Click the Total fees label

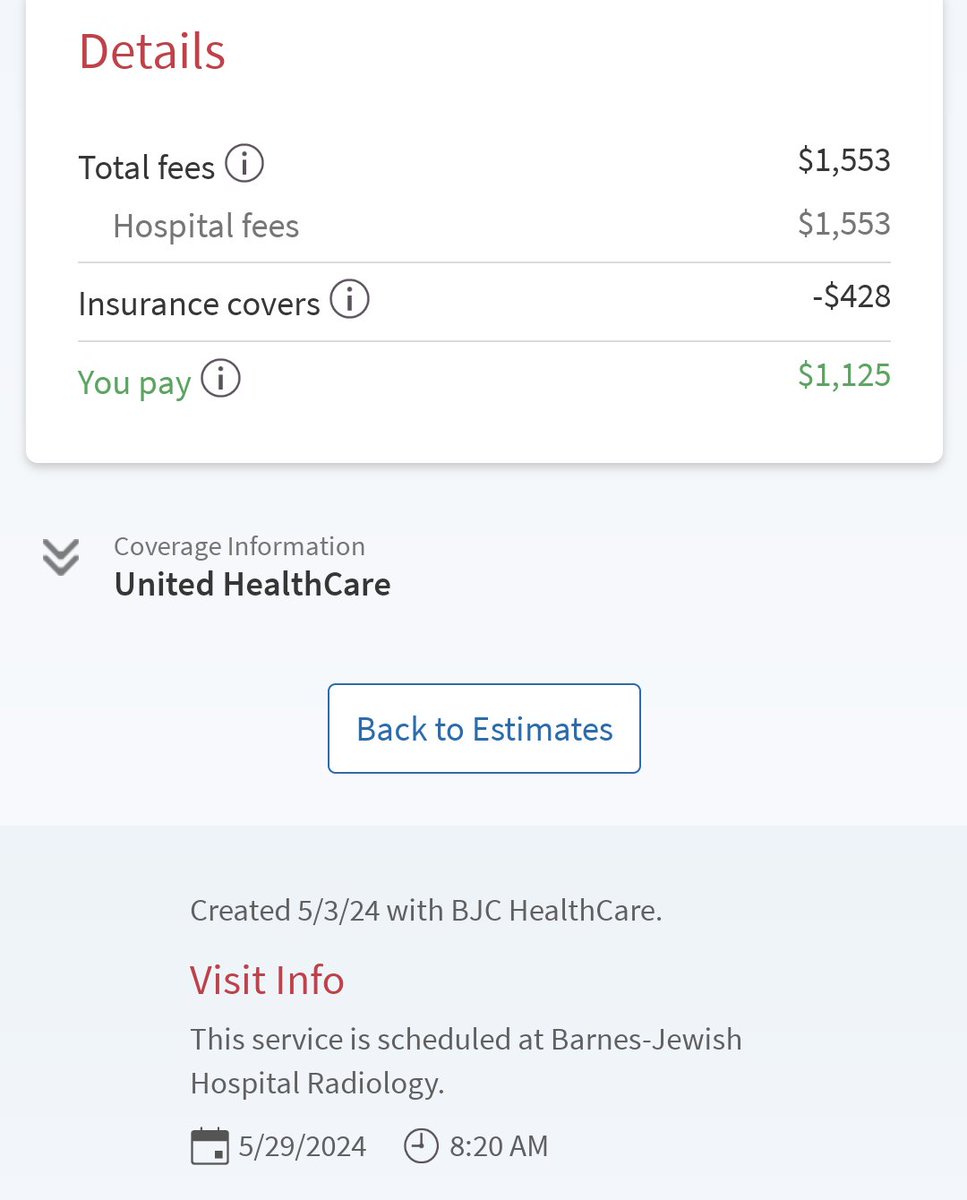pyautogui.click(x=146, y=167)
